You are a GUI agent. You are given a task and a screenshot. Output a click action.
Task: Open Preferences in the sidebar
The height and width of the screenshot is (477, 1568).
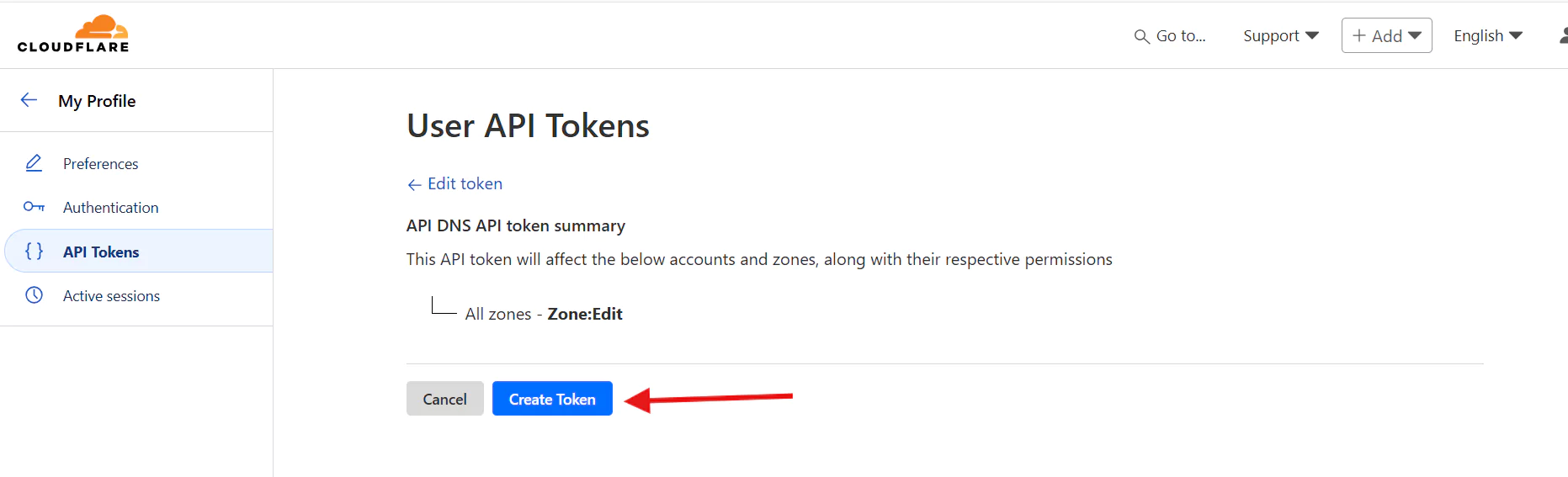click(x=101, y=163)
